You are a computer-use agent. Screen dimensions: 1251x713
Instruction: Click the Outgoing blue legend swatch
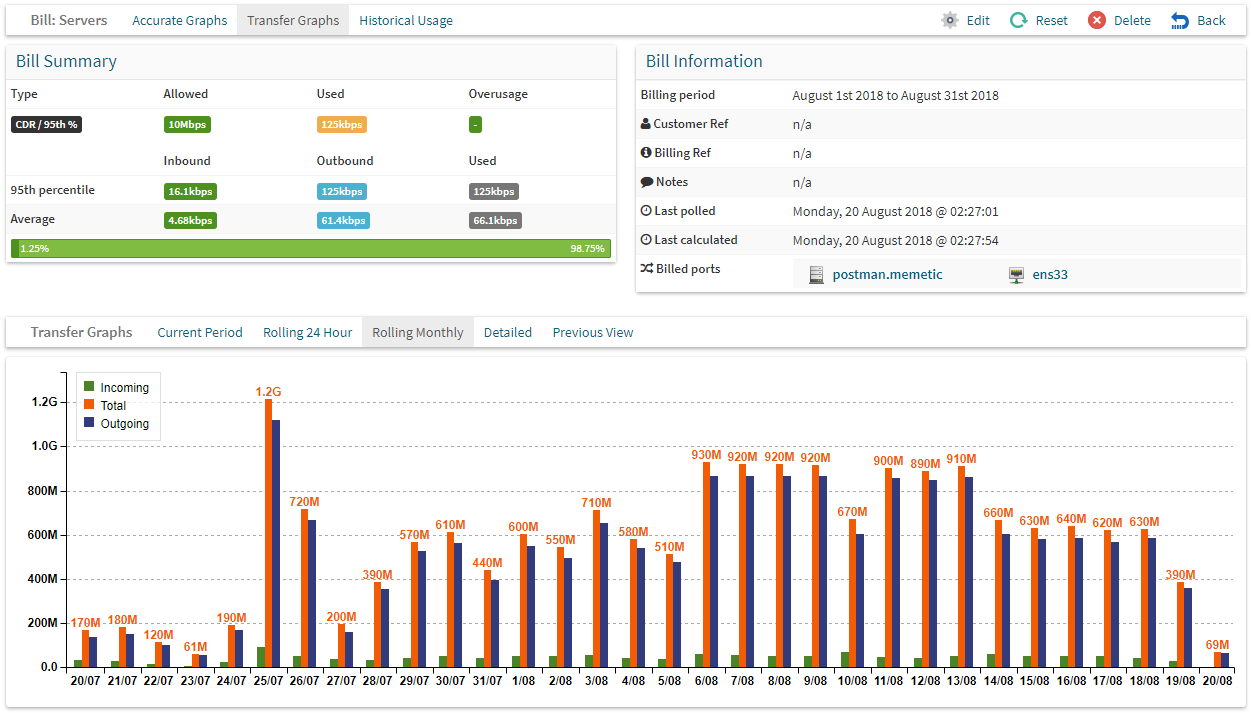click(89, 422)
